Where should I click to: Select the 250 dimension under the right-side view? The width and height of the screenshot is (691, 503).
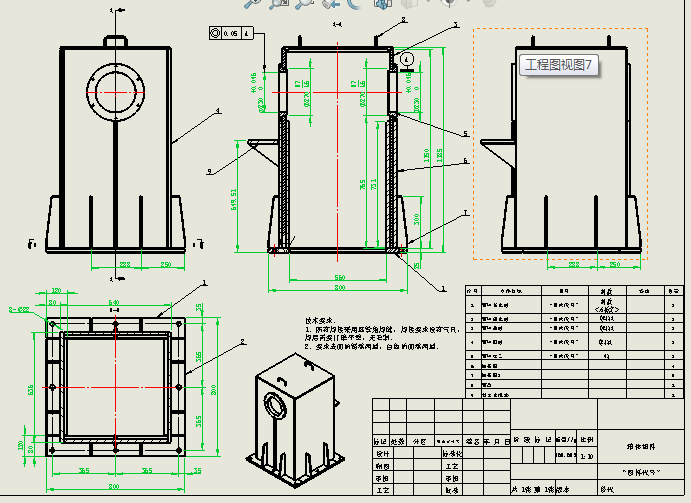615,265
